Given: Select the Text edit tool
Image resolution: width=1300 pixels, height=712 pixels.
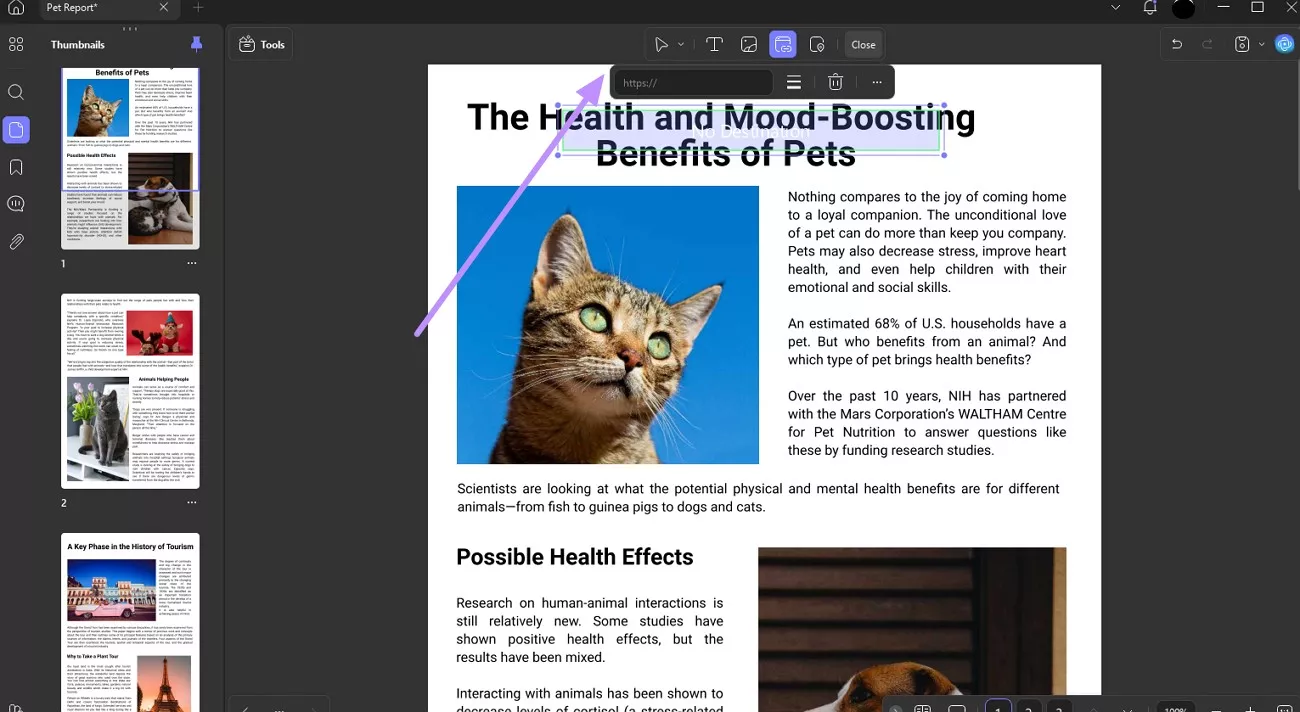Looking at the screenshot, I should pyautogui.click(x=714, y=44).
